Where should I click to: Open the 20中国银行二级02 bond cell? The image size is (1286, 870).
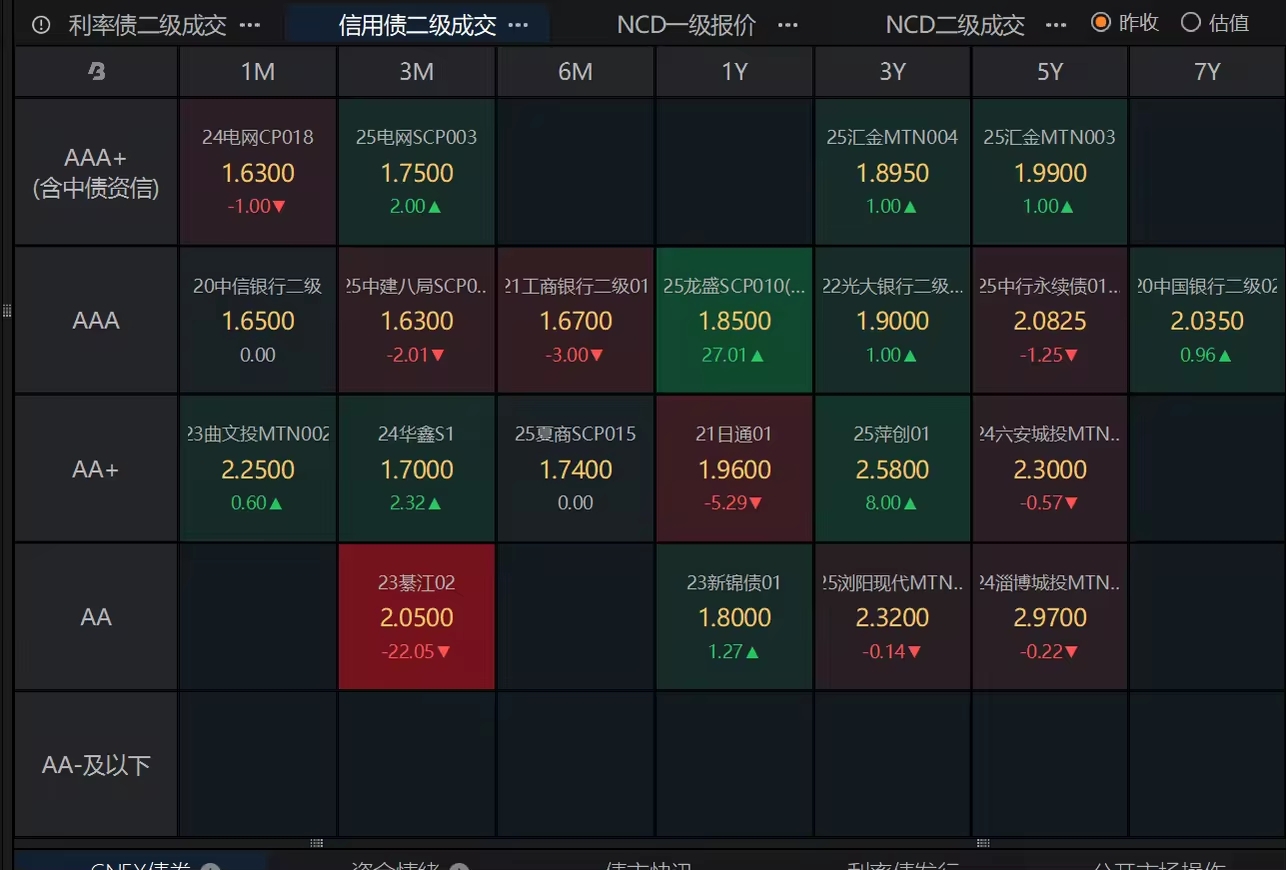click(1207, 320)
